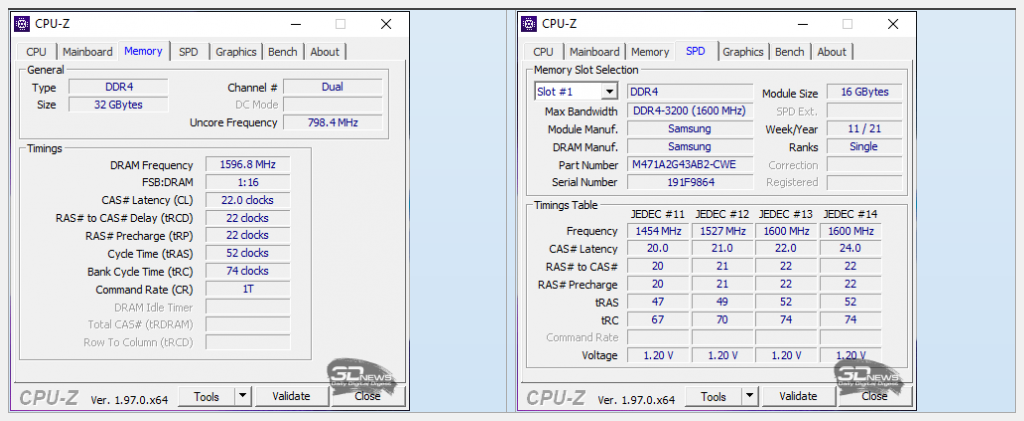
Task: Click CPU-Z app icon in left window title bar
Action: tap(23, 24)
